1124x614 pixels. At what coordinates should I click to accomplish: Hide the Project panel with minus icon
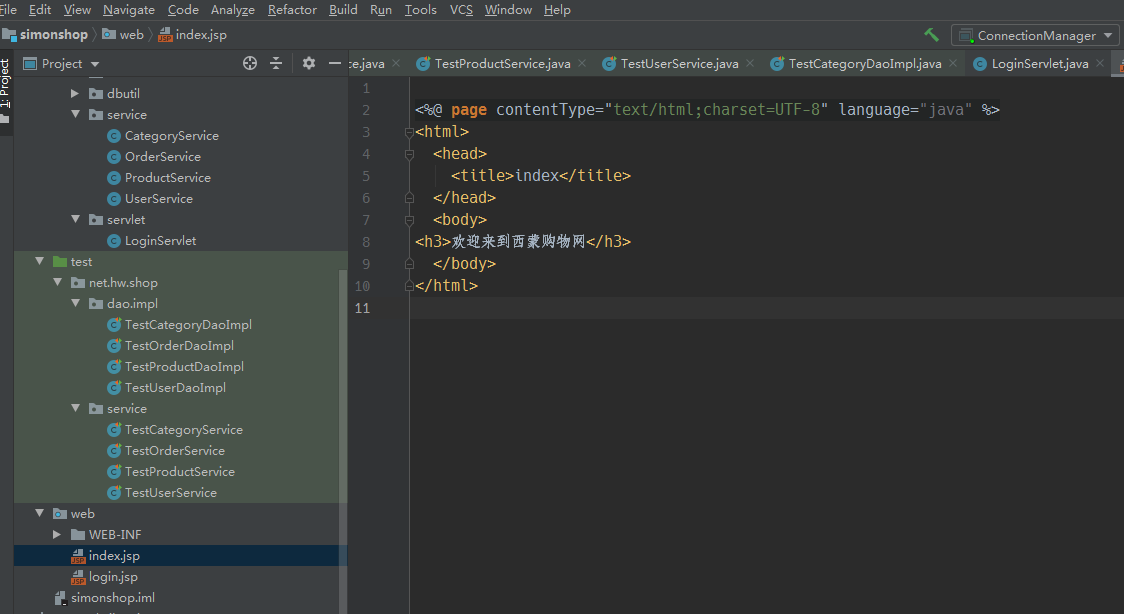[x=335, y=63]
